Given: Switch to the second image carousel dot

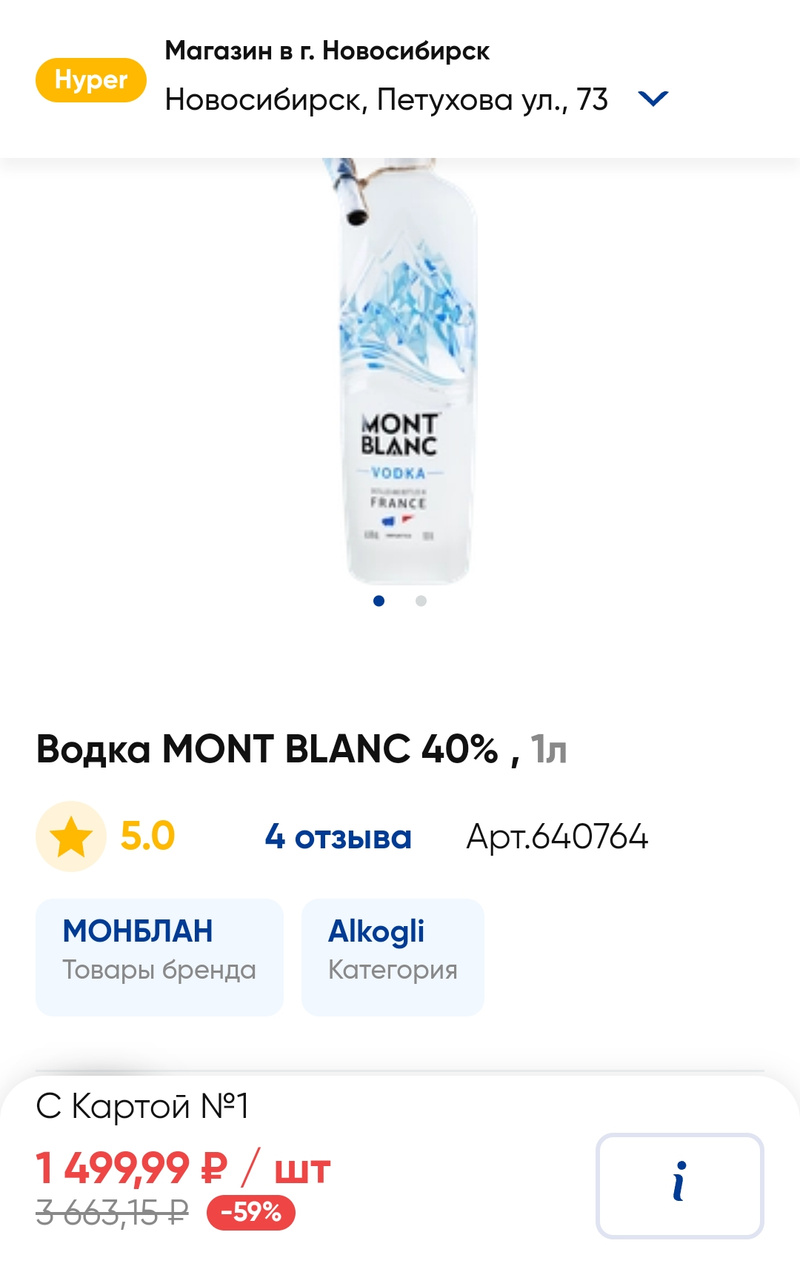Looking at the screenshot, I should pyautogui.click(x=421, y=601).
